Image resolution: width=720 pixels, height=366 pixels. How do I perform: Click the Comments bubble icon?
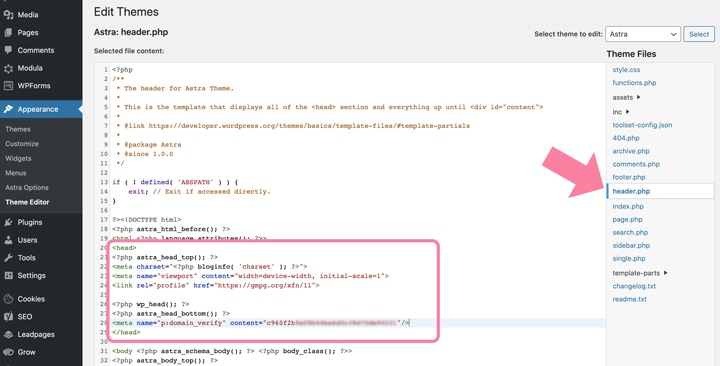point(8,50)
